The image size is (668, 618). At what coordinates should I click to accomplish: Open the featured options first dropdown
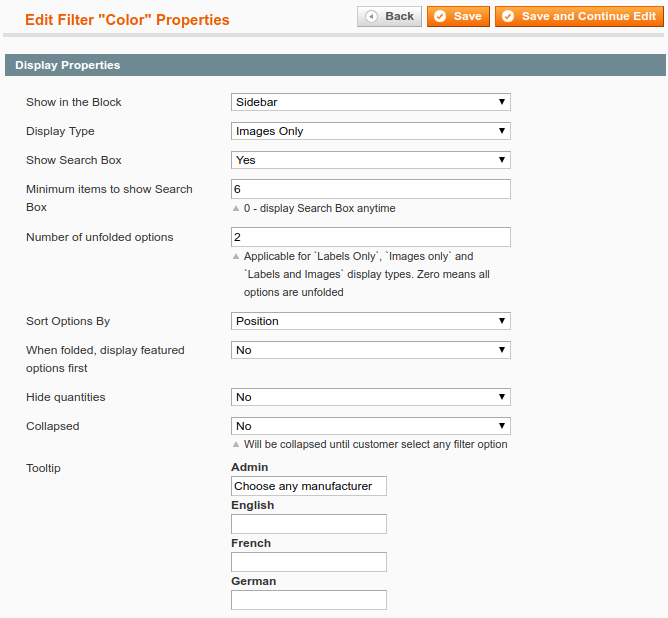pos(370,350)
